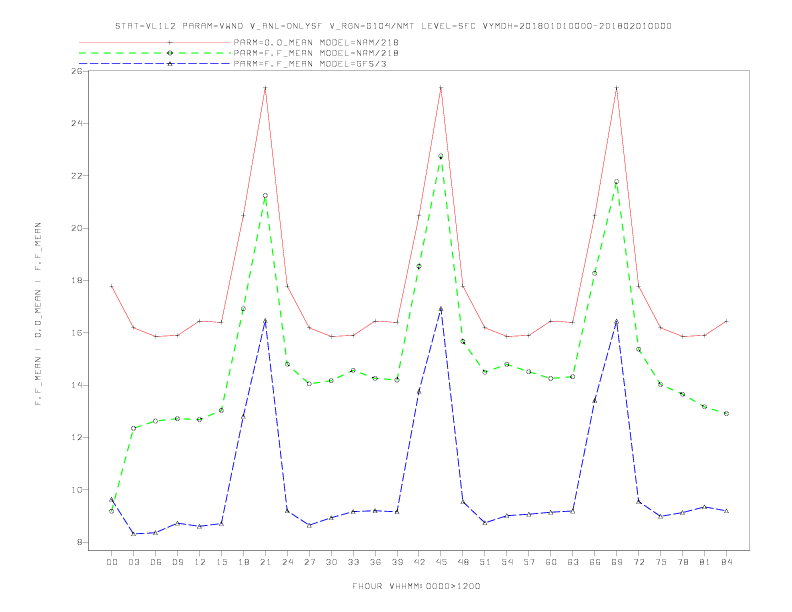Click x-axis tick label 06

point(156,562)
